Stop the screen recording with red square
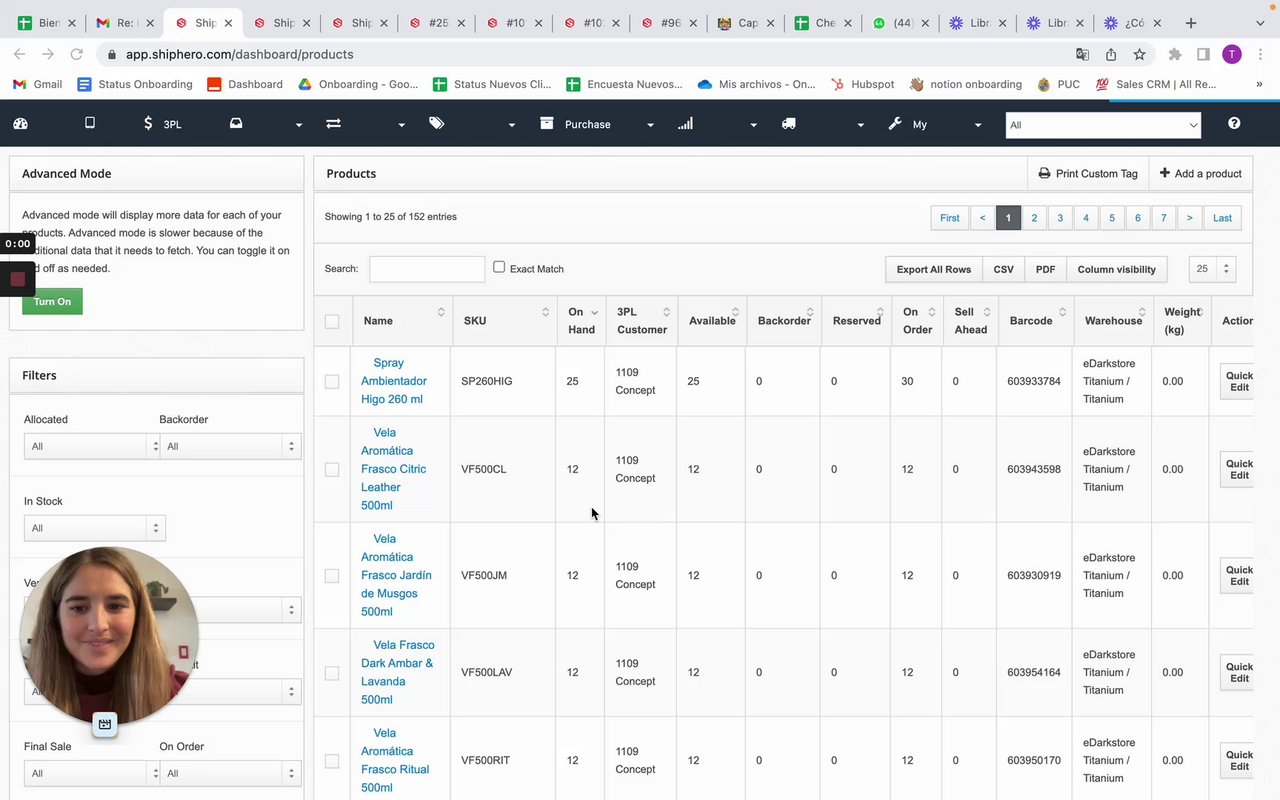This screenshot has width=1280, height=800. (17, 279)
